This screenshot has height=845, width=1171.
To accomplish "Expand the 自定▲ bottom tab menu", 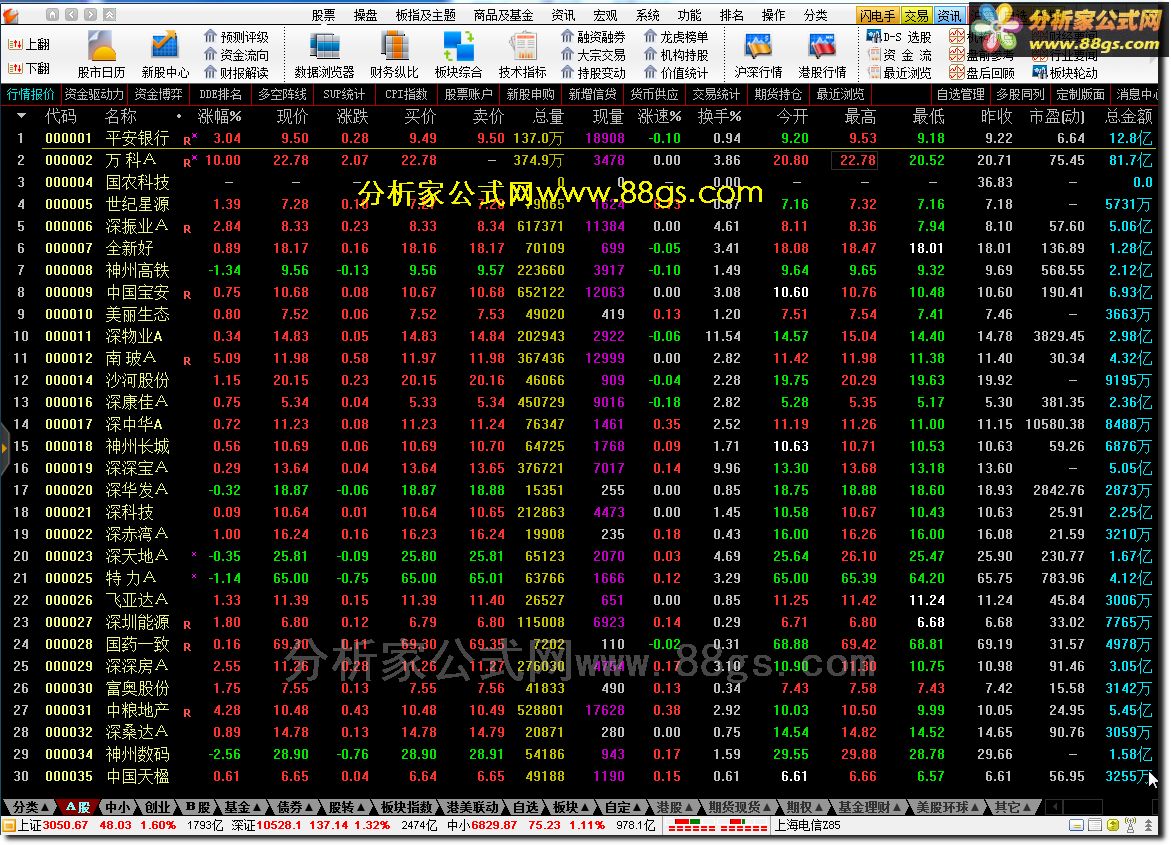I will point(623,807).
